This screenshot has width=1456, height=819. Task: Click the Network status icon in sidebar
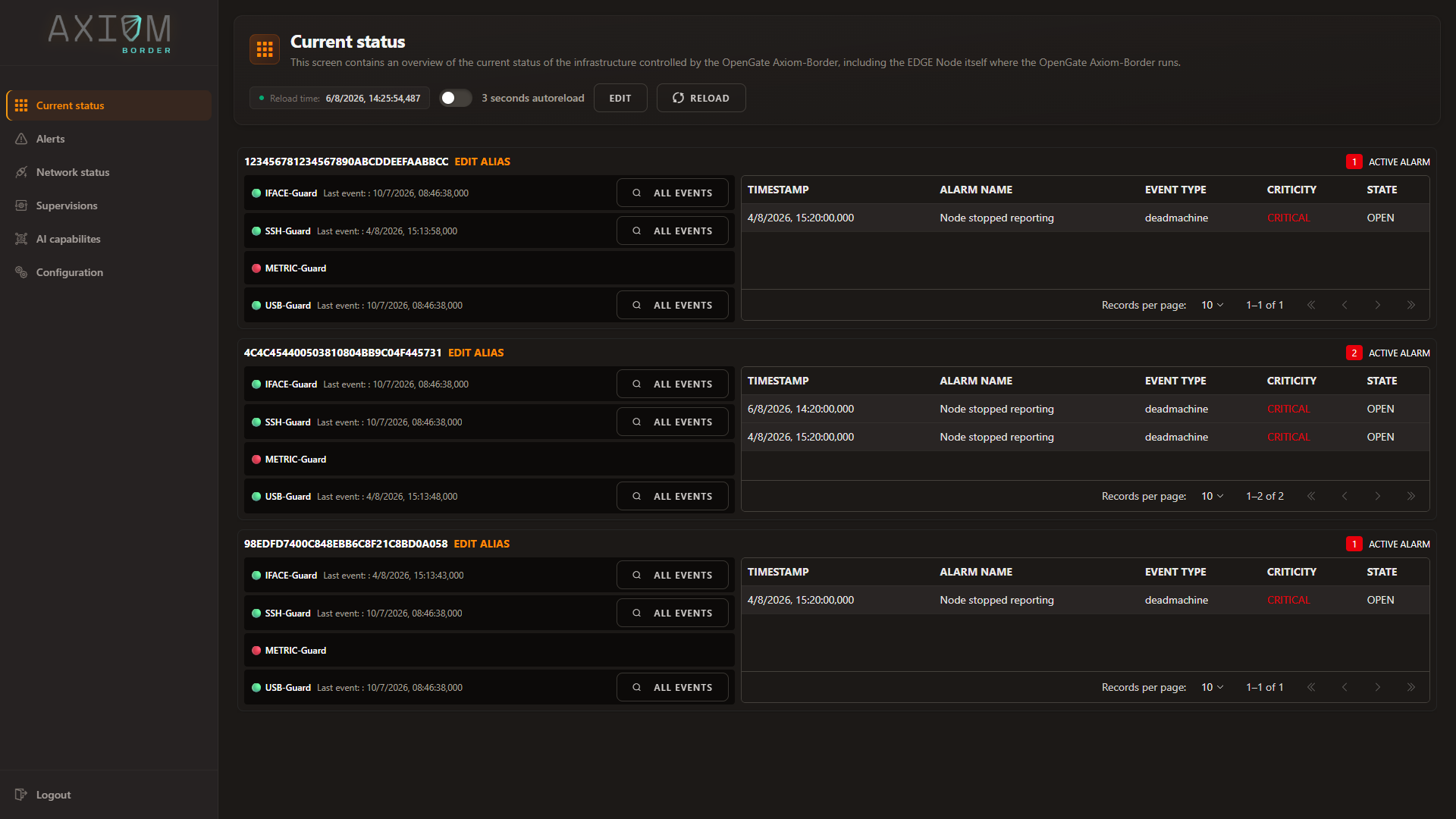click(21, 172)
